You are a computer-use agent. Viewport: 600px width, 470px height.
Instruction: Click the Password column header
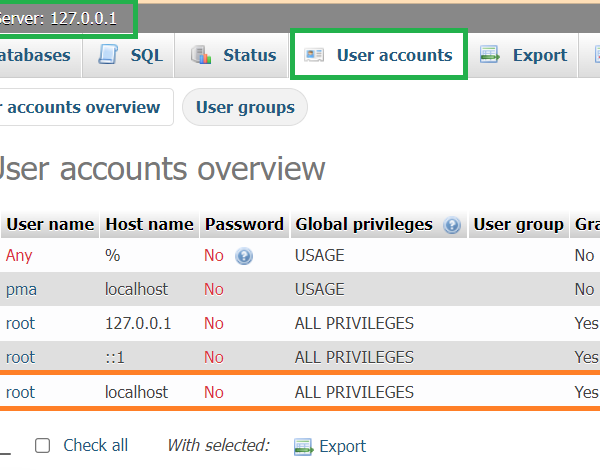244,224
